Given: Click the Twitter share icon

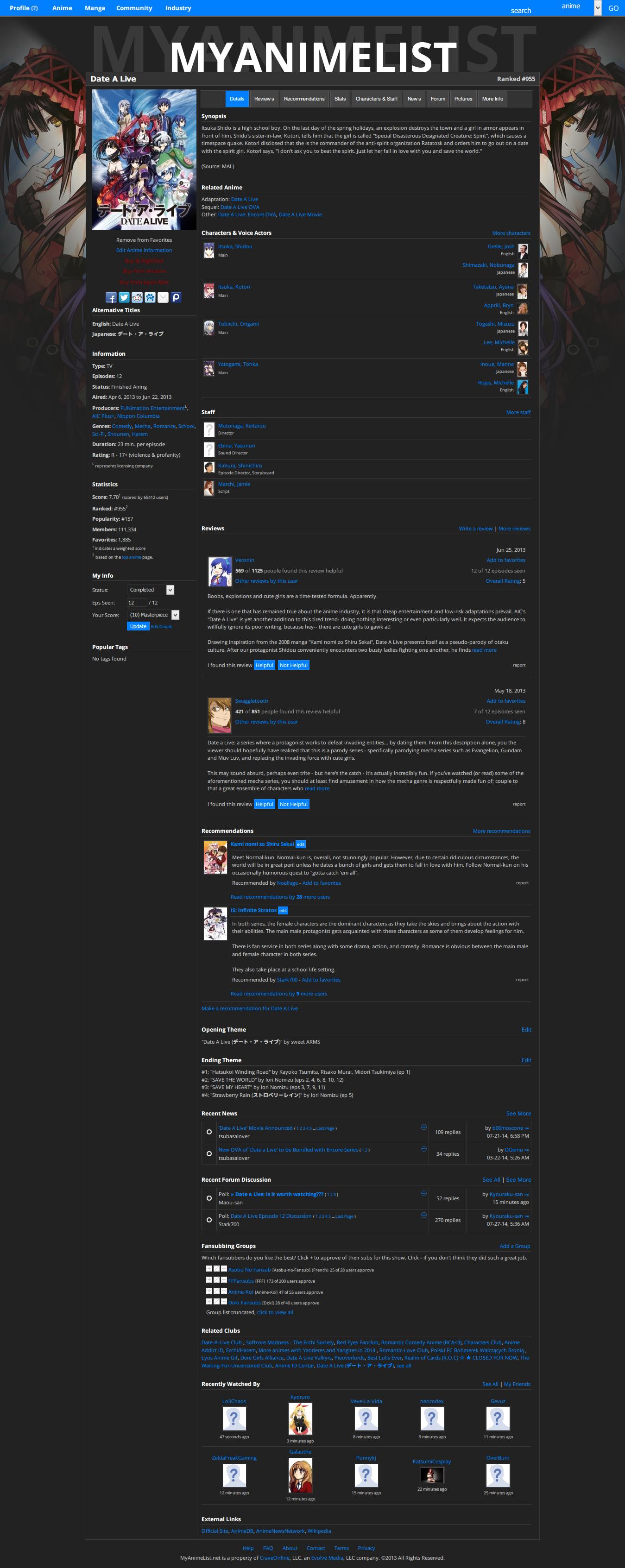Looking at the screenshot, I should [124, 297].
